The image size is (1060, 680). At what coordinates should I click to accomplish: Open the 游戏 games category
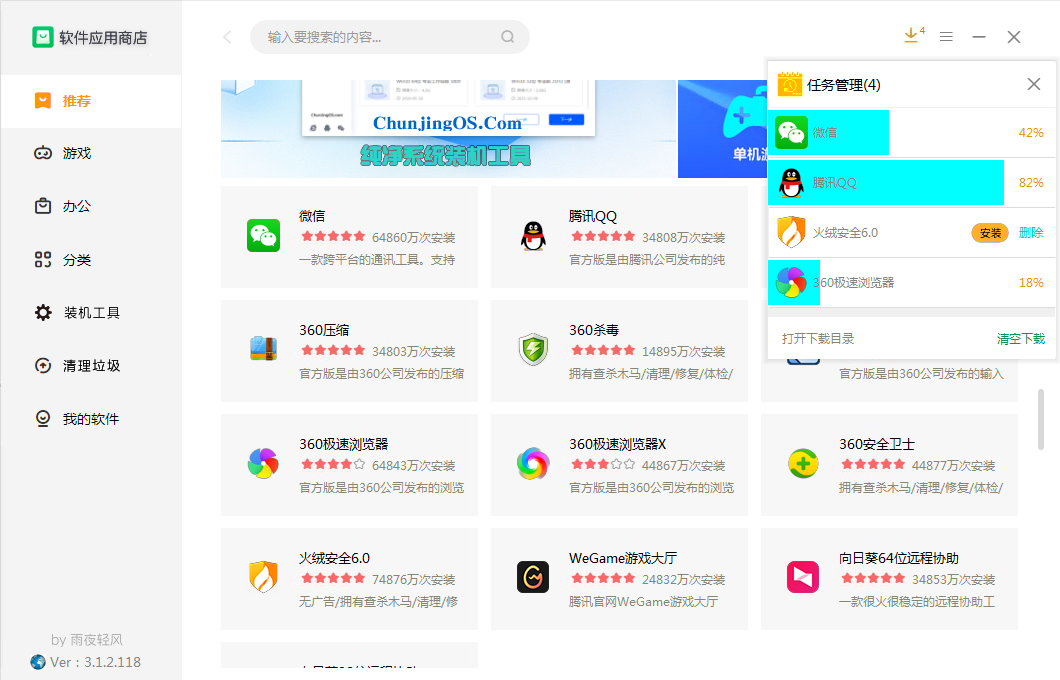point(91,153)
